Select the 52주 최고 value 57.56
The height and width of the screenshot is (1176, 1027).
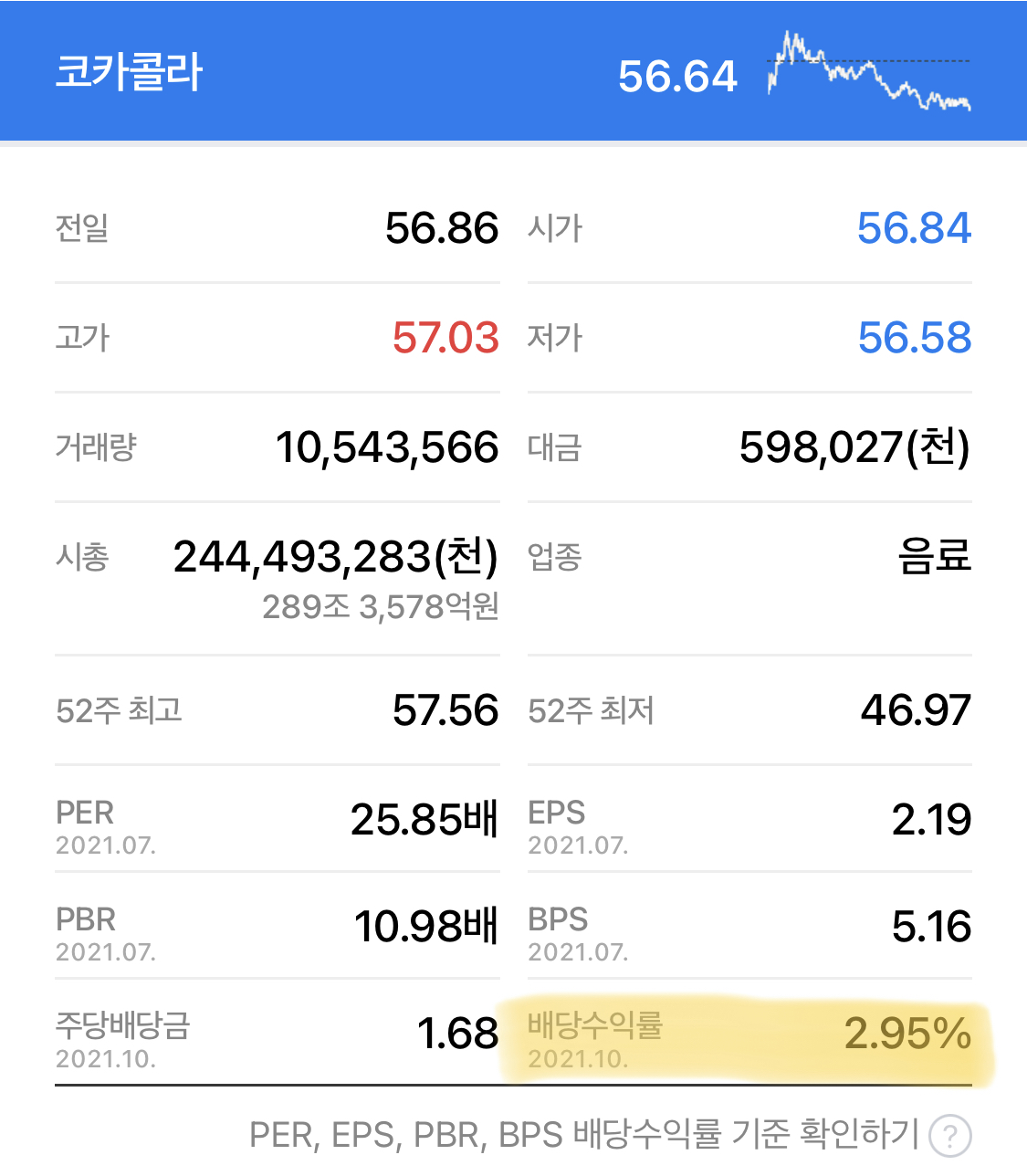tap(445, 710)
